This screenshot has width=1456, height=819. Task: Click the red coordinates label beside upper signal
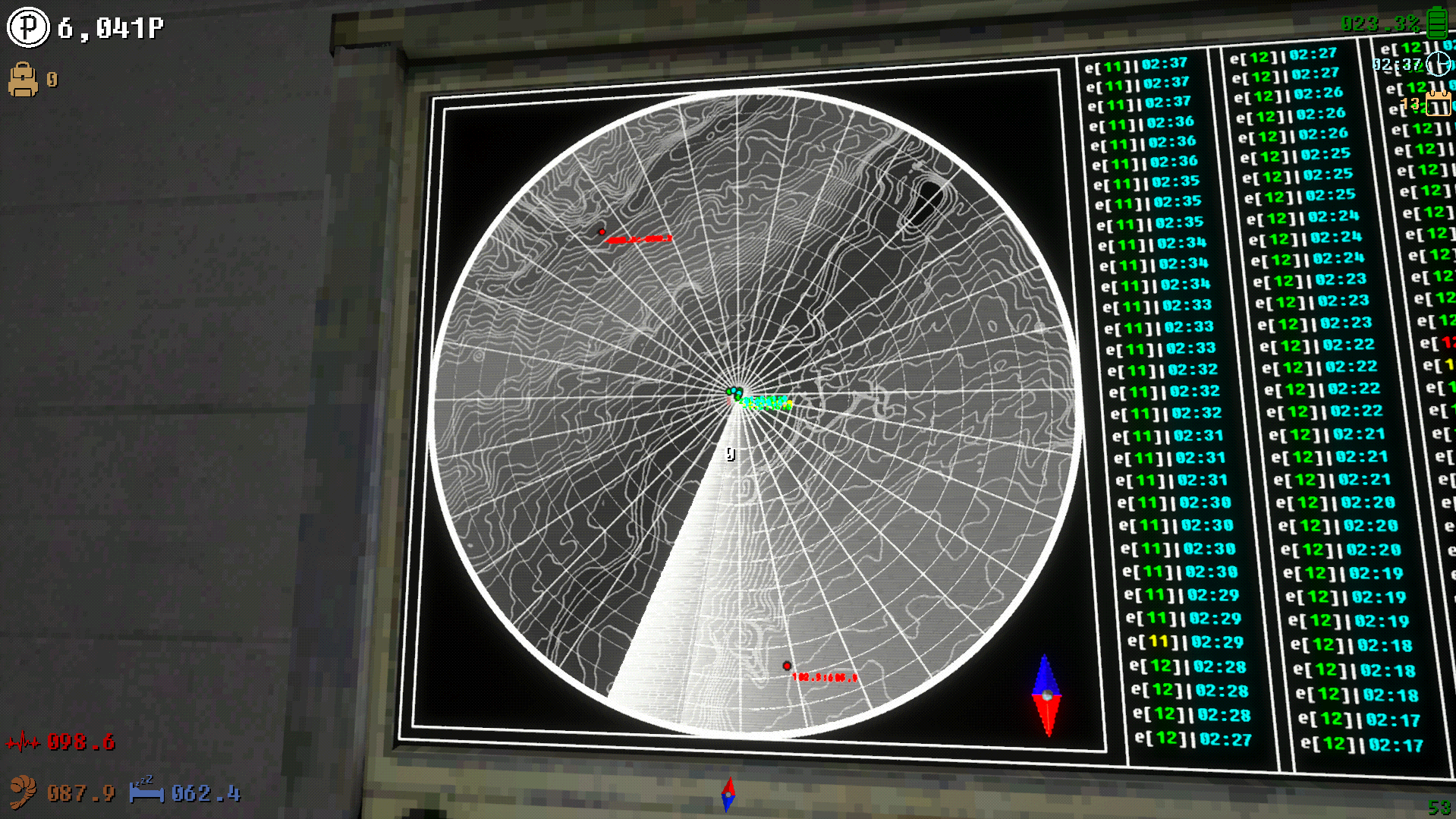[640, 239]
